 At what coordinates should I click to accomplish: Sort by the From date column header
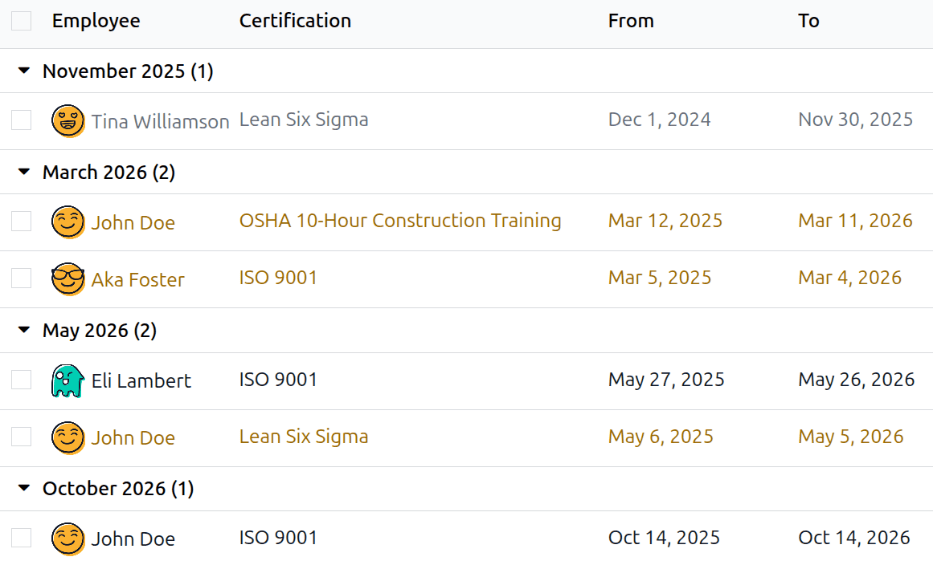[631, 21]
